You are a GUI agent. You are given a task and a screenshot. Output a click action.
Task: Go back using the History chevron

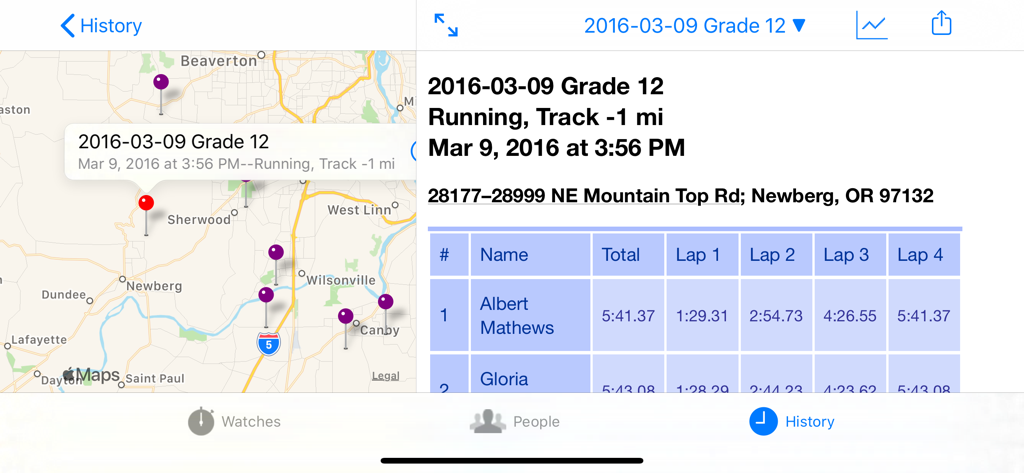[101, 26]
